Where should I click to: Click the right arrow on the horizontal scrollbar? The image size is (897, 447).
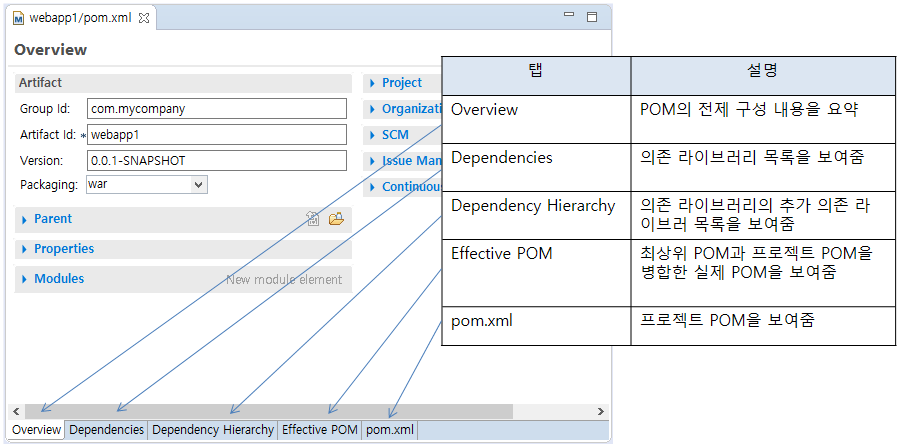601,412
